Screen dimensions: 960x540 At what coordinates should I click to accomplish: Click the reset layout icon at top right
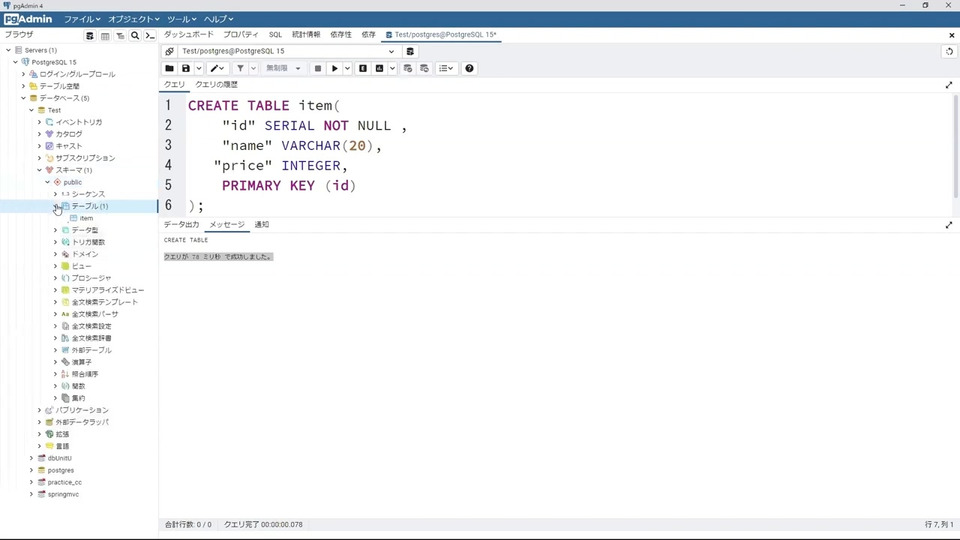(x=950, y=51)
